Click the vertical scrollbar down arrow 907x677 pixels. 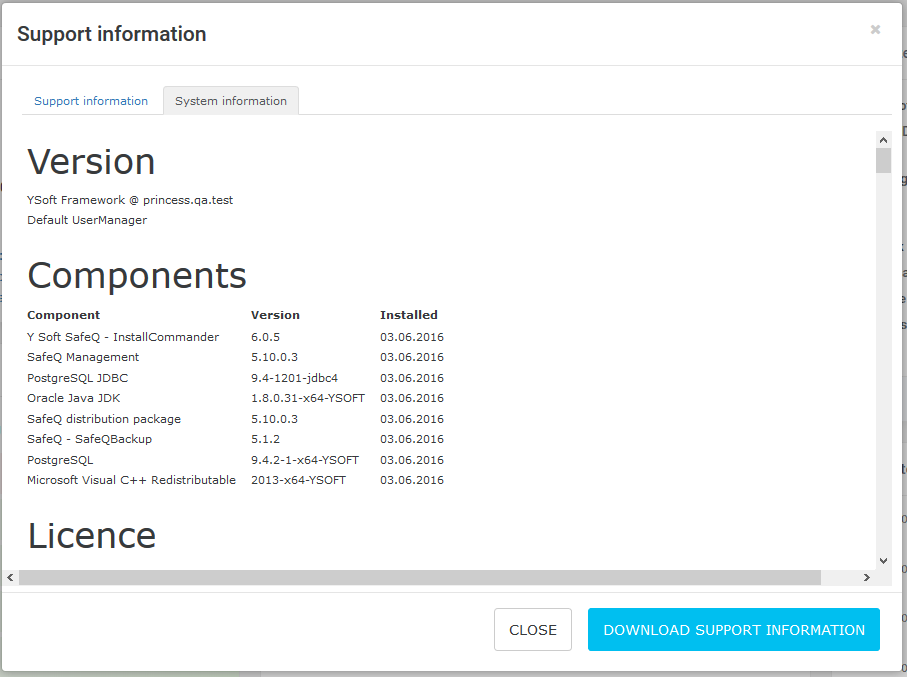tap(883, 561)
